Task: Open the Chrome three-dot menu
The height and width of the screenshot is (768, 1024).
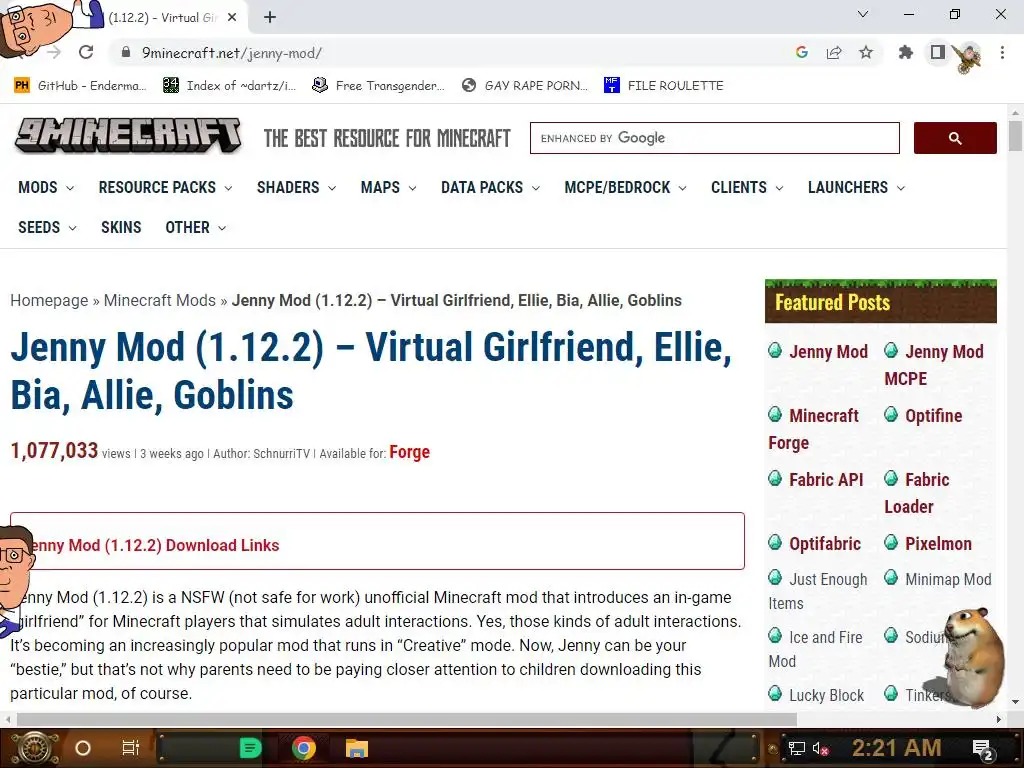Action: click(1002, 52)
